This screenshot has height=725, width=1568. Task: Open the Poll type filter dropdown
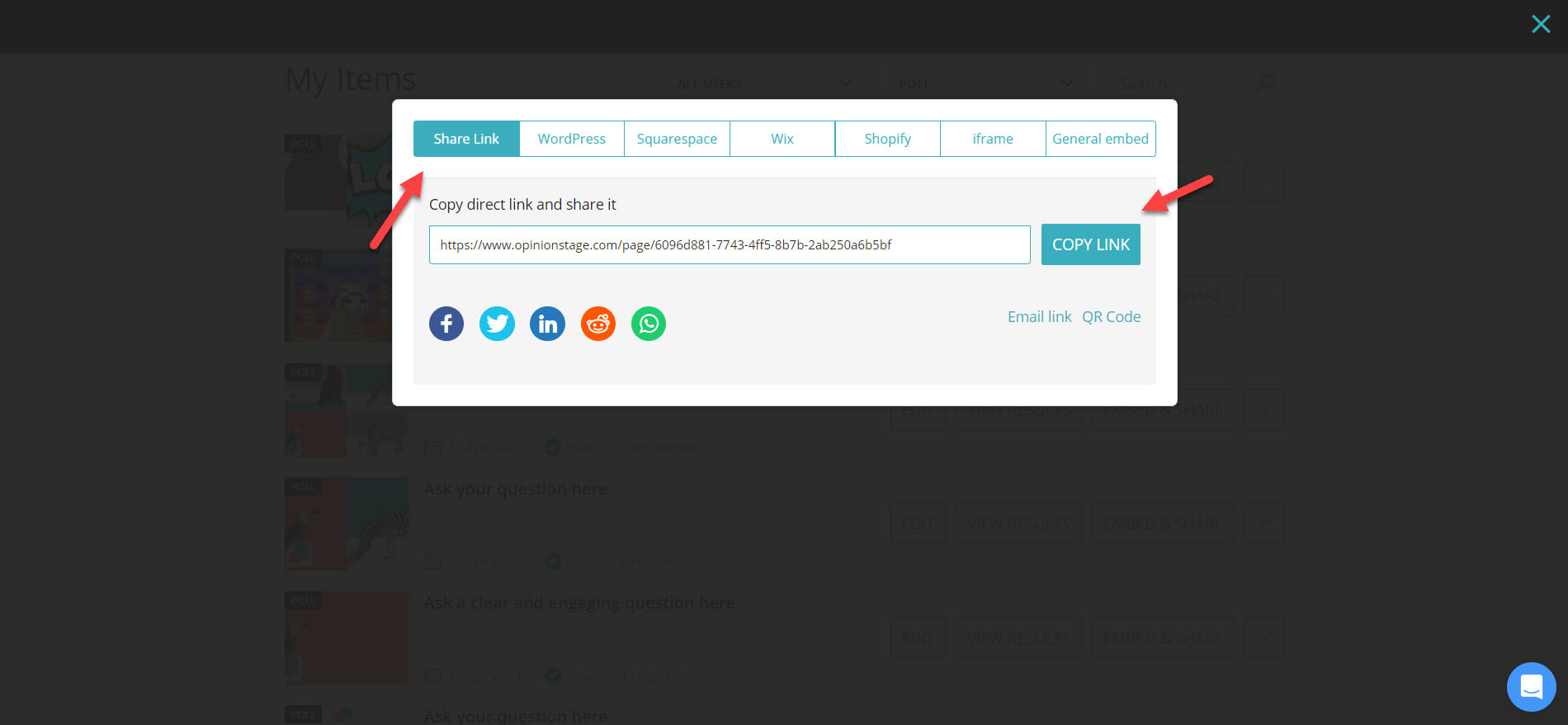click(x=985, y=83)
